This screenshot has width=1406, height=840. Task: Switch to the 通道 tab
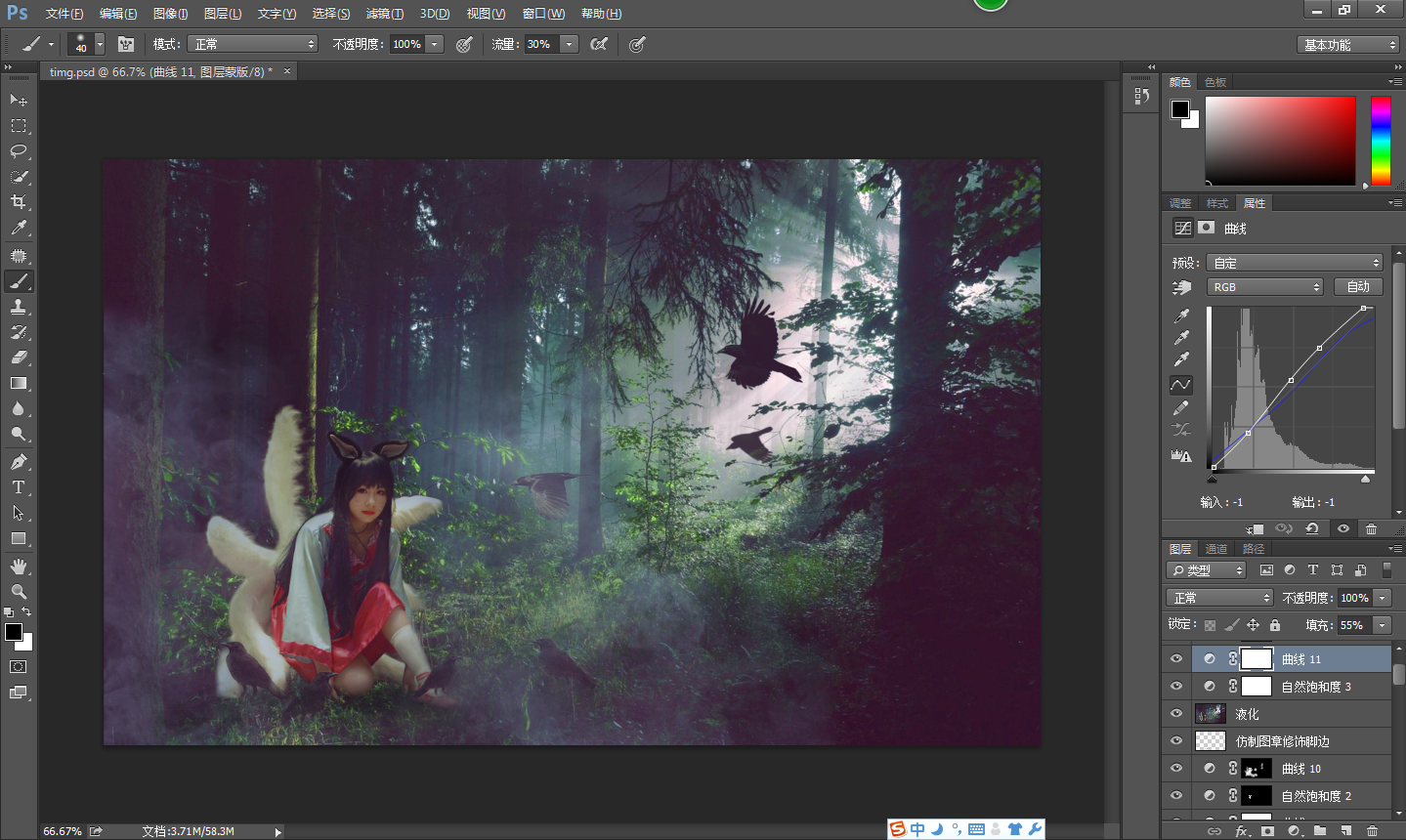(1216, 549)
